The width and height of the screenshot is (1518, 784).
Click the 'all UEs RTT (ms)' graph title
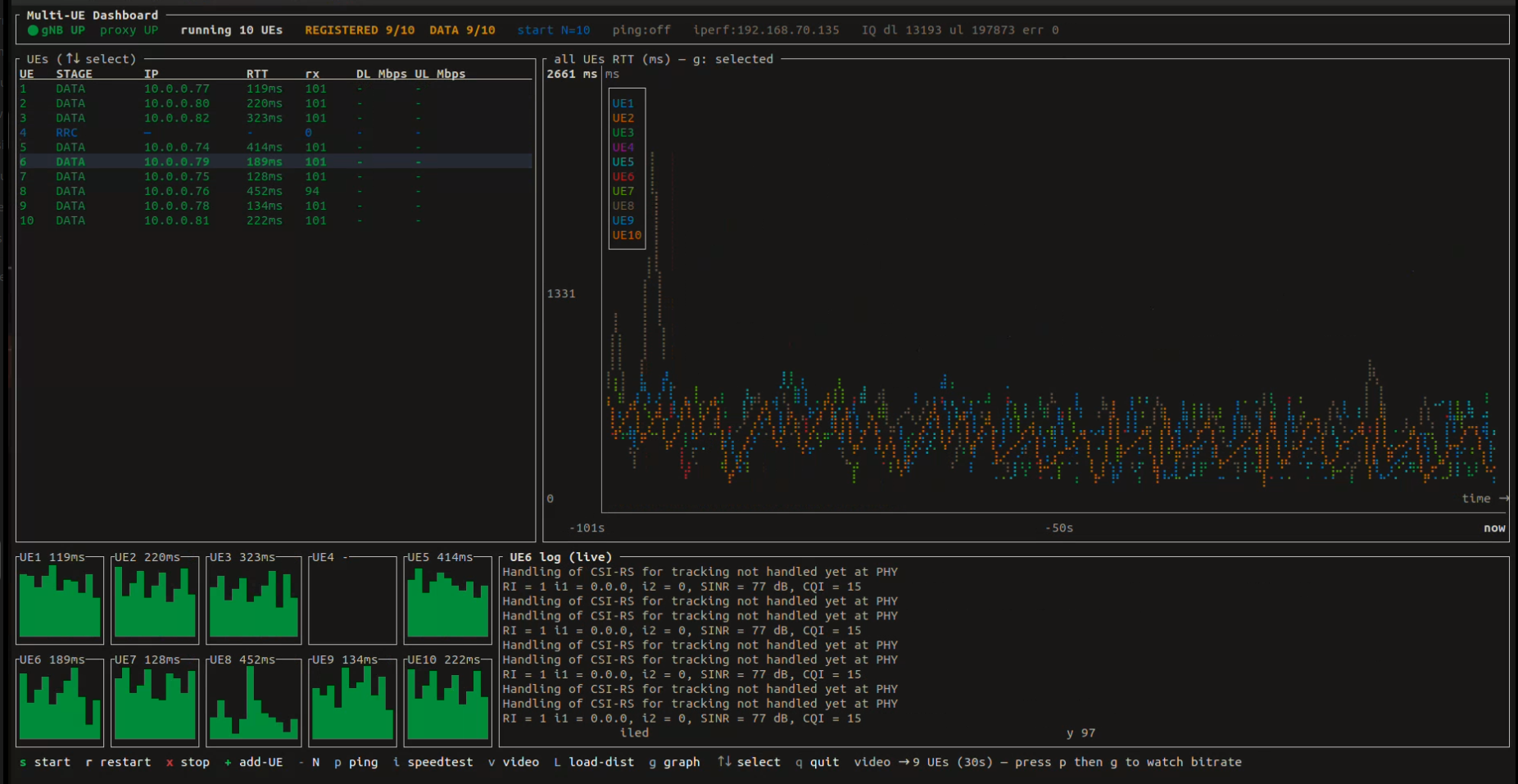(x=612, y=59)
